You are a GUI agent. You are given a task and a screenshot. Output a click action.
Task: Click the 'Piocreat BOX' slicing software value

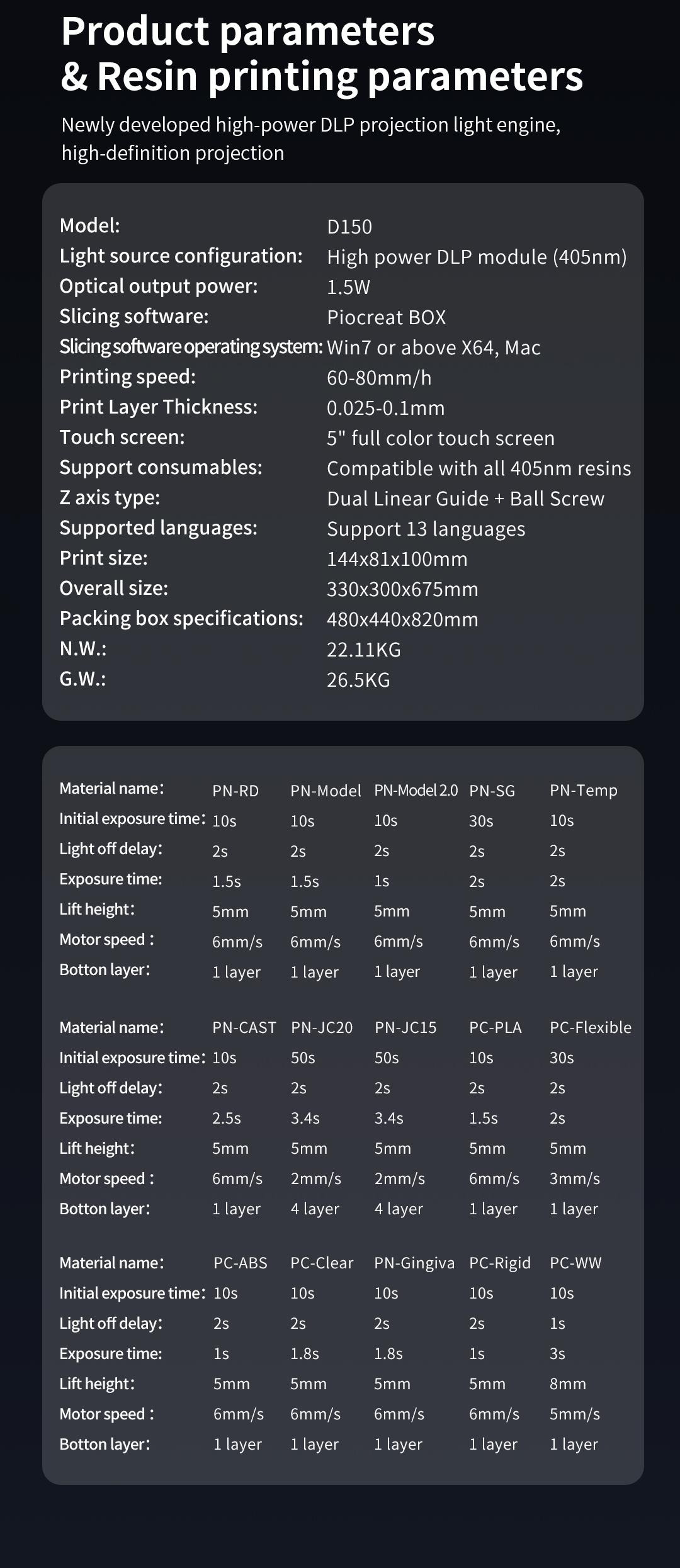387,317
